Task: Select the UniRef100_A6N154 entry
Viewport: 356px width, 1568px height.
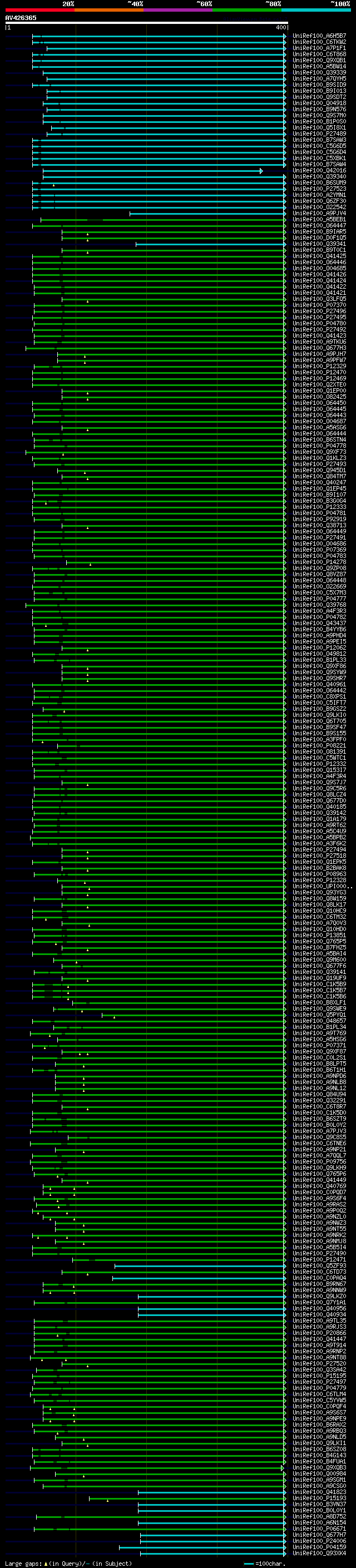Action: tap(319, 1522)
